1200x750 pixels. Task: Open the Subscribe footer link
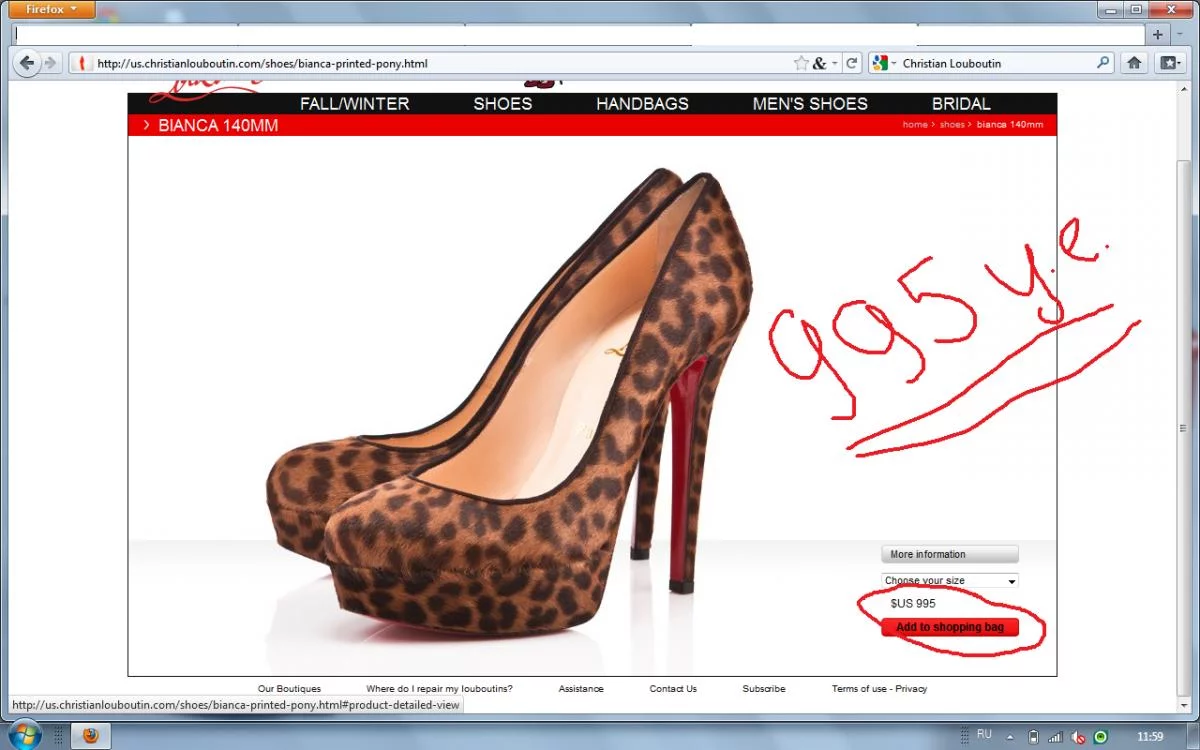(764, 688)
